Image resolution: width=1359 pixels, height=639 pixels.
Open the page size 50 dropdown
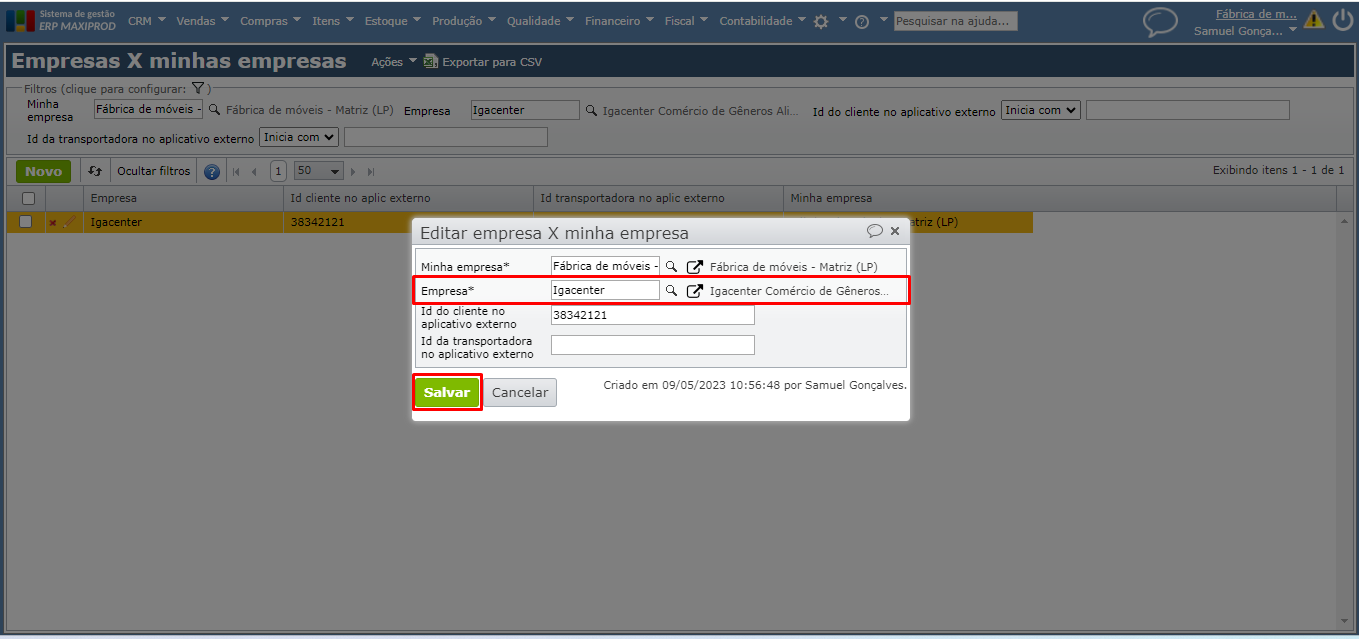(319, 171)
